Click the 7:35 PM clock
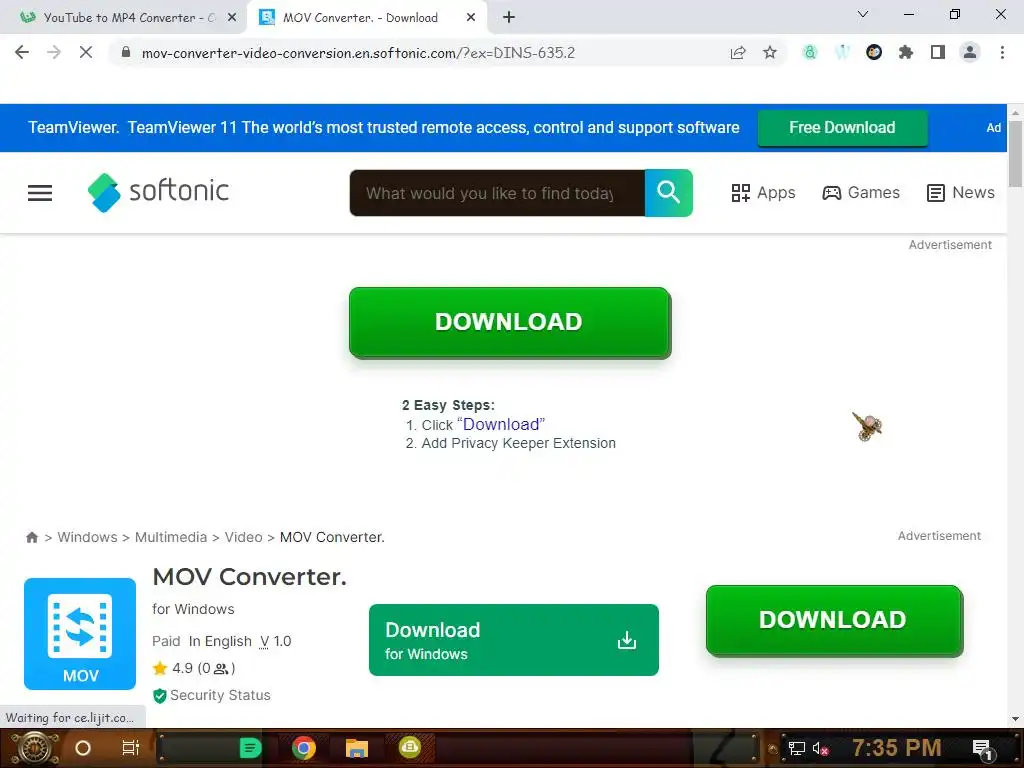Screen dimensions: 1024x768 897,748
